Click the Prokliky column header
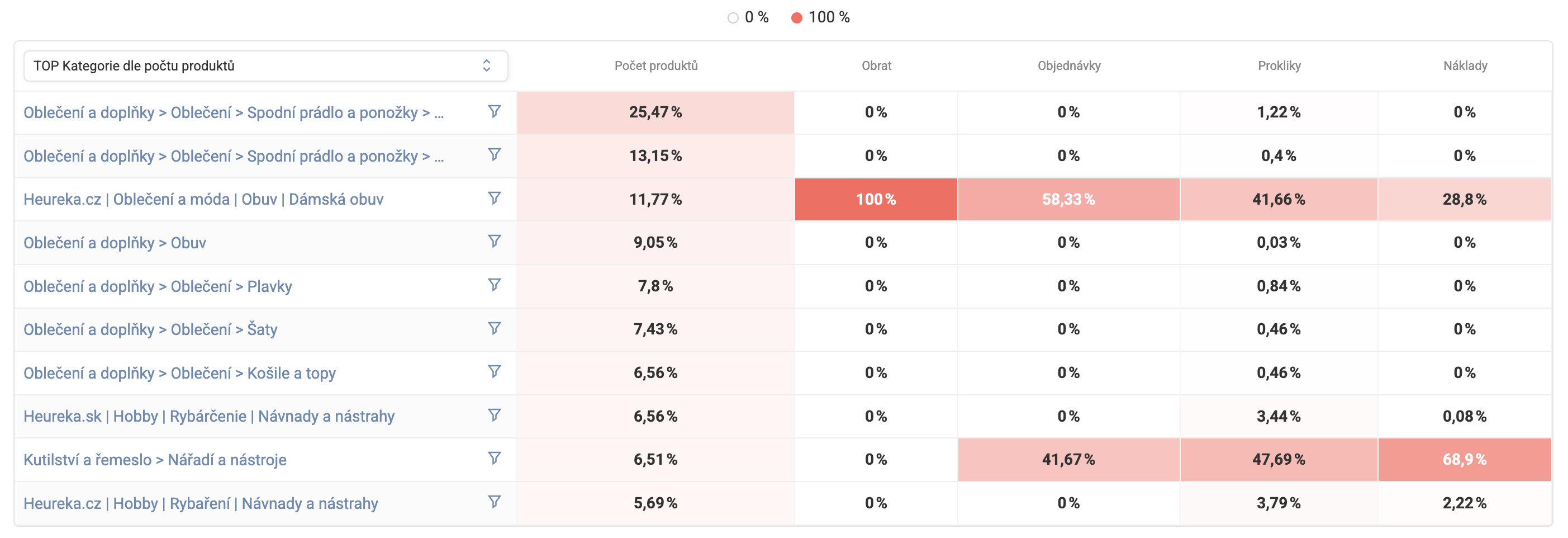 (x=1279, y=66)
